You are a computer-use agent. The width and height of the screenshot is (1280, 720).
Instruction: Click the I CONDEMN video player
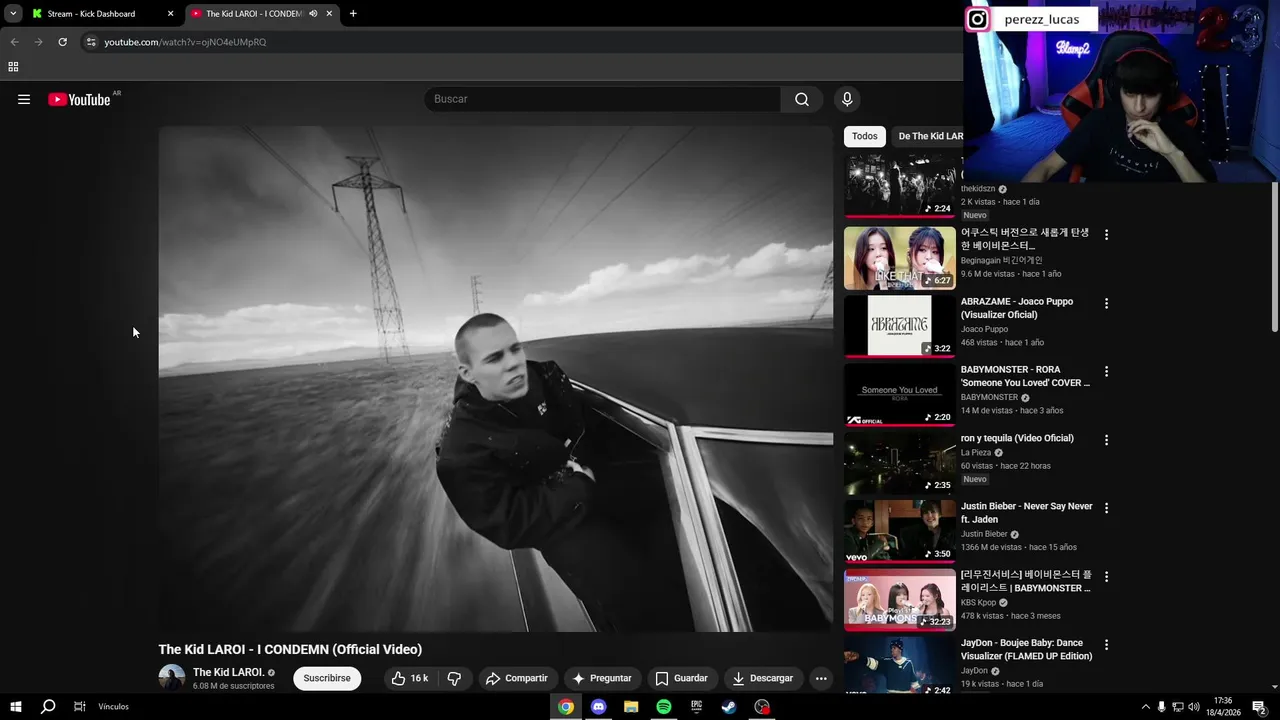495,379
